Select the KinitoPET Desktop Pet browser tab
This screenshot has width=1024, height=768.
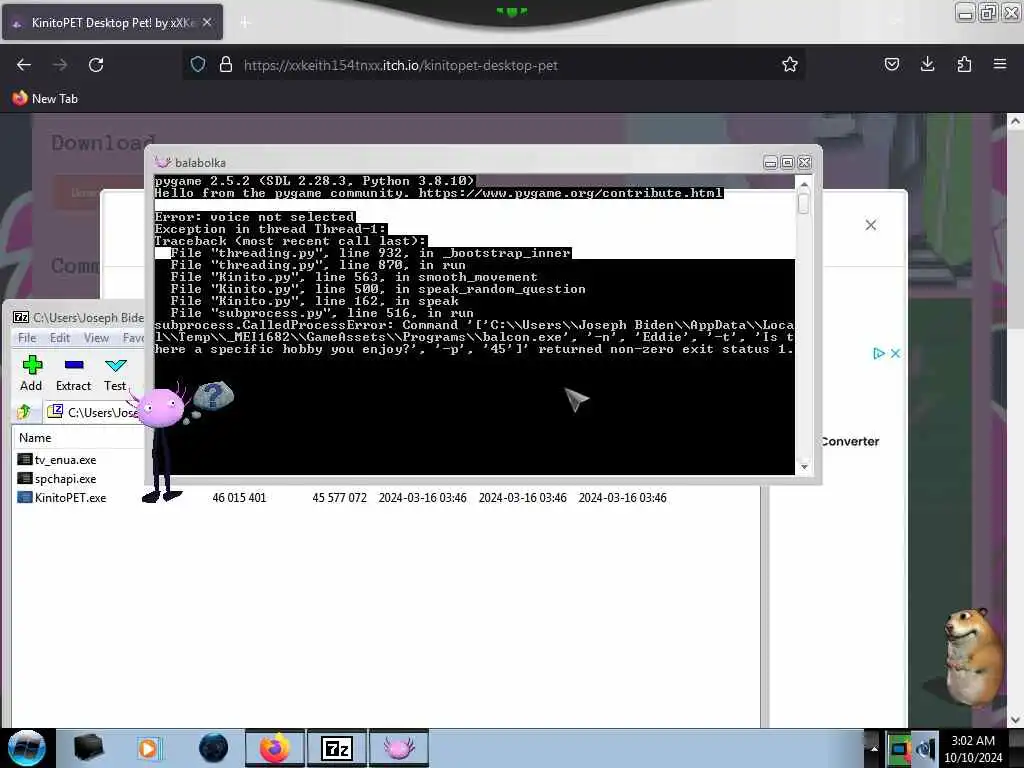pos(112,22)
